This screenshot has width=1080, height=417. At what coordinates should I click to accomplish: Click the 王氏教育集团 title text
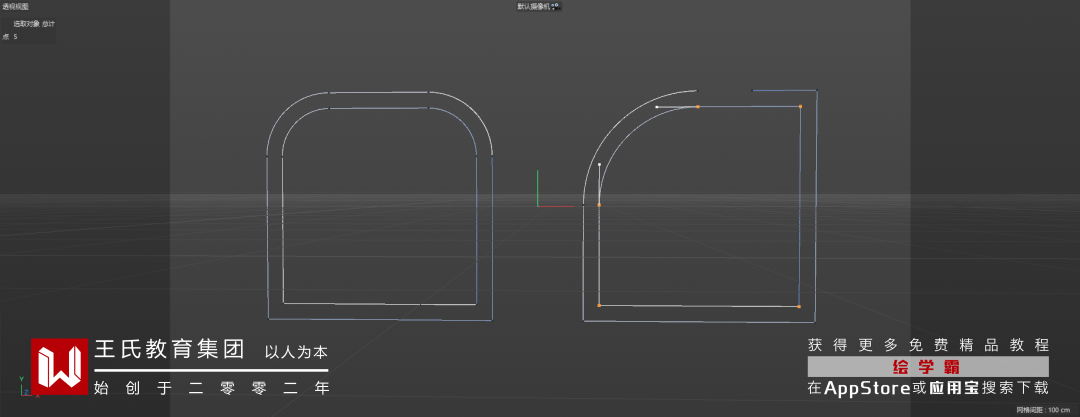[169, 350]
